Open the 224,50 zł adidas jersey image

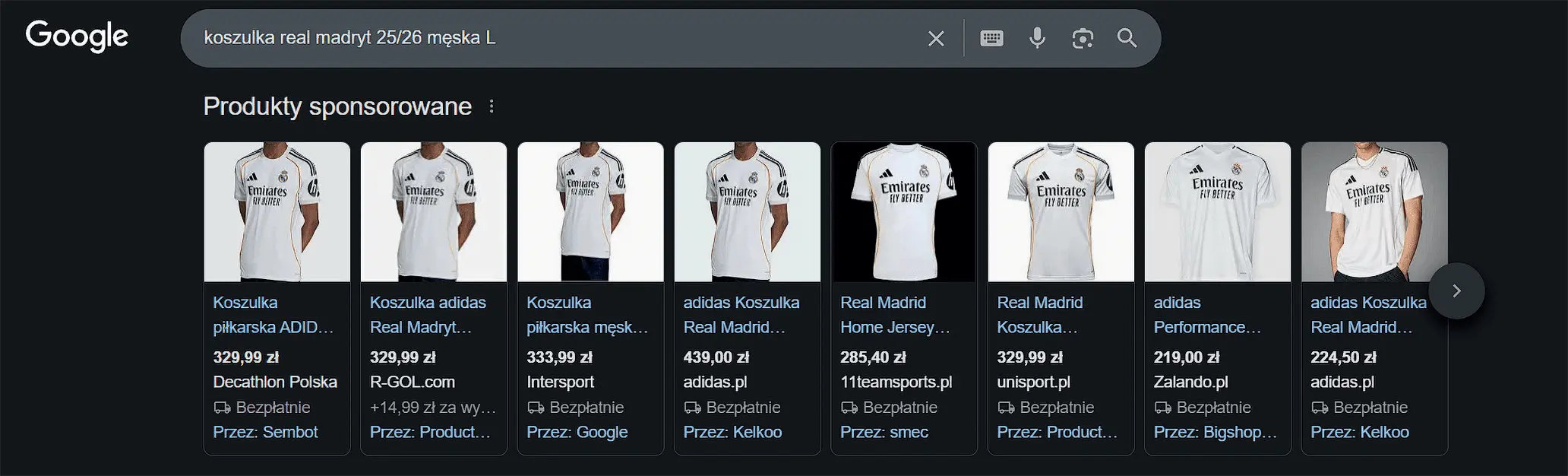pyautogui.click(x=1374, y=211)
